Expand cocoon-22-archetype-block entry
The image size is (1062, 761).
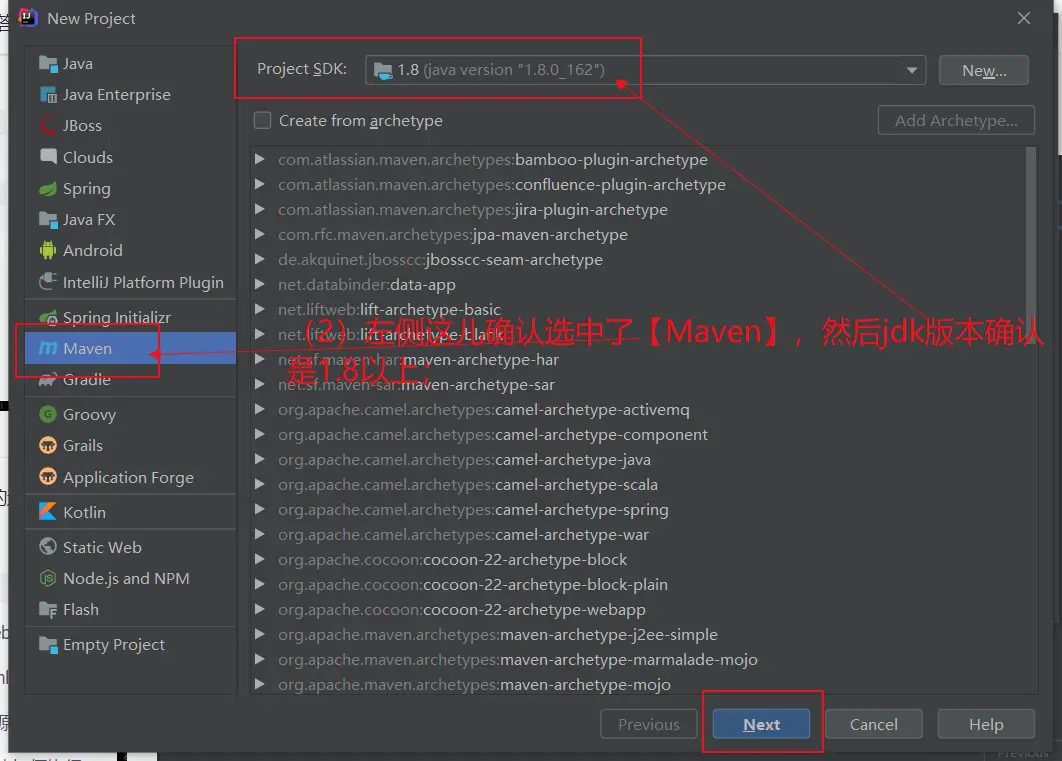point(259,559)
